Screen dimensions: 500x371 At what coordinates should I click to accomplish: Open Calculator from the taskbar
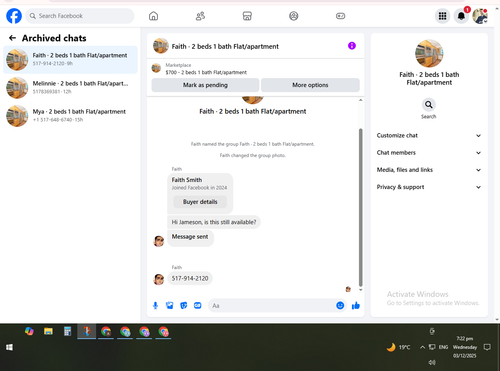(x=67, y=331)
